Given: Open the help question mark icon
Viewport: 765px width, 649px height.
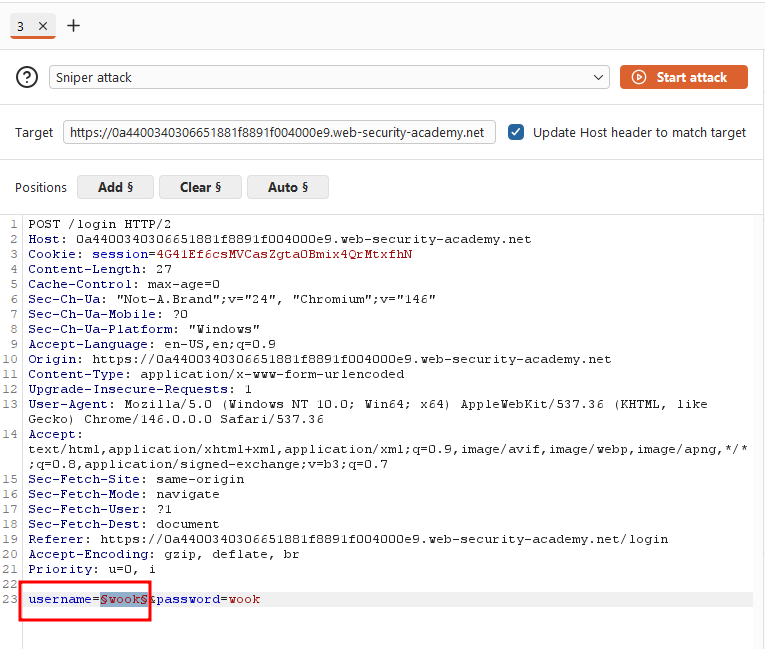Looking at the screenshot, I should coord(27,77).
